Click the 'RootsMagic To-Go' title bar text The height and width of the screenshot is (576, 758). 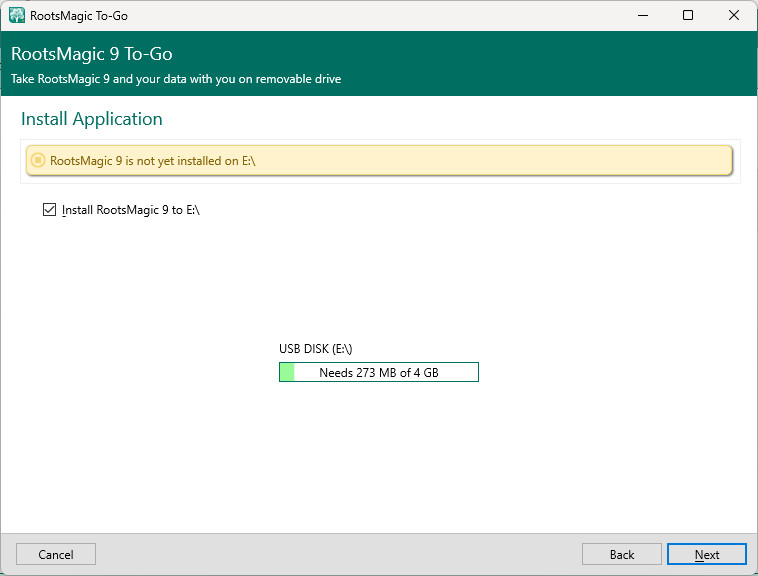79,16
